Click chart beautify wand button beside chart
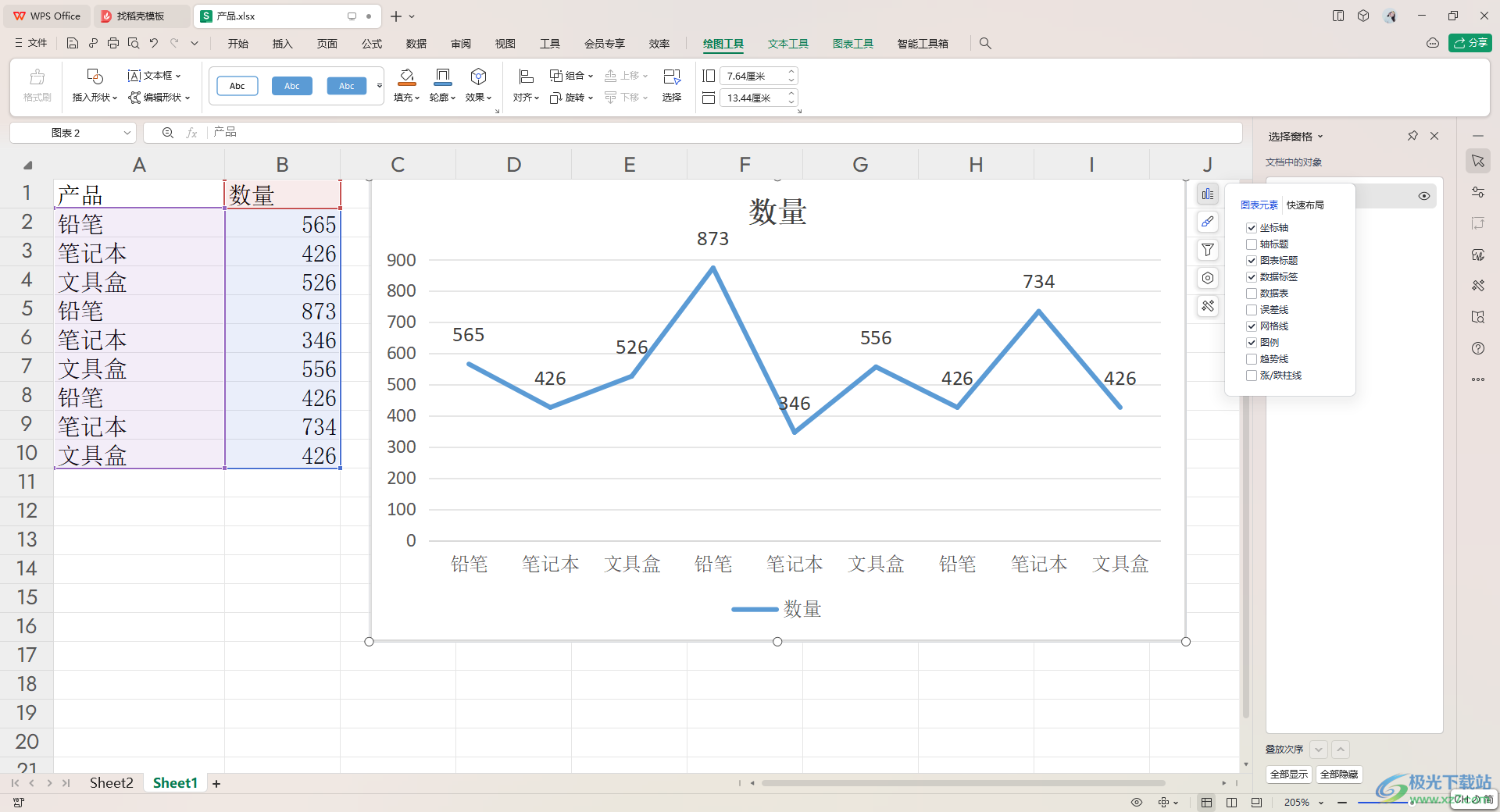Viewport: 1500px width, 812px height. (1208, 306)
